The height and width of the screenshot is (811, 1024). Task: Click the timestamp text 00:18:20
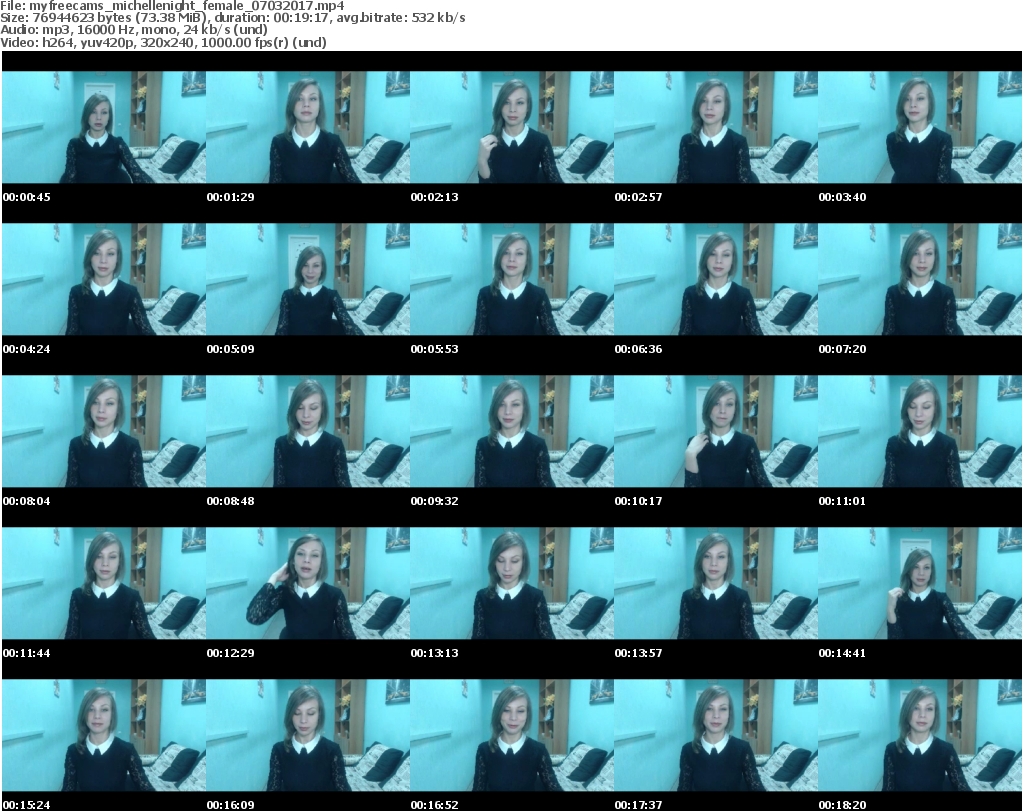842,805
